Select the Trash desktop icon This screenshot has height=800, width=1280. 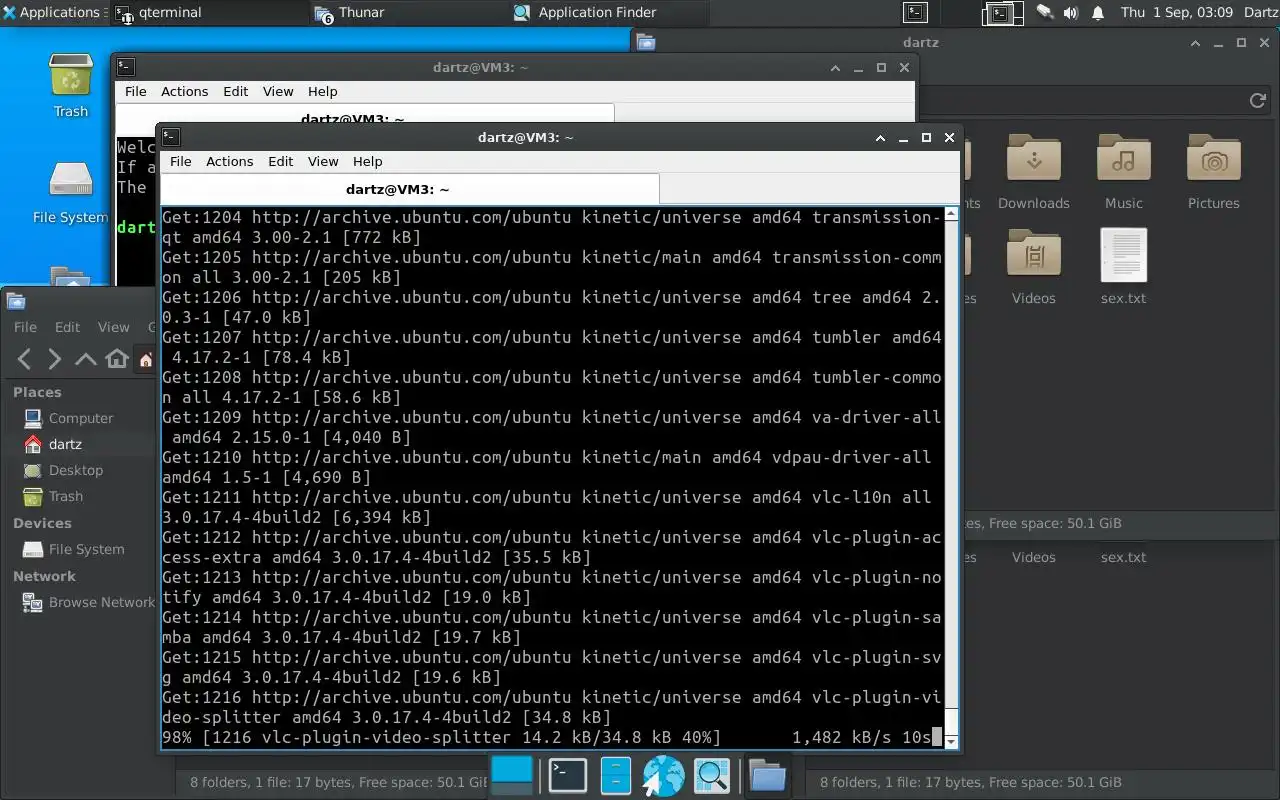(x=71, y=86)
